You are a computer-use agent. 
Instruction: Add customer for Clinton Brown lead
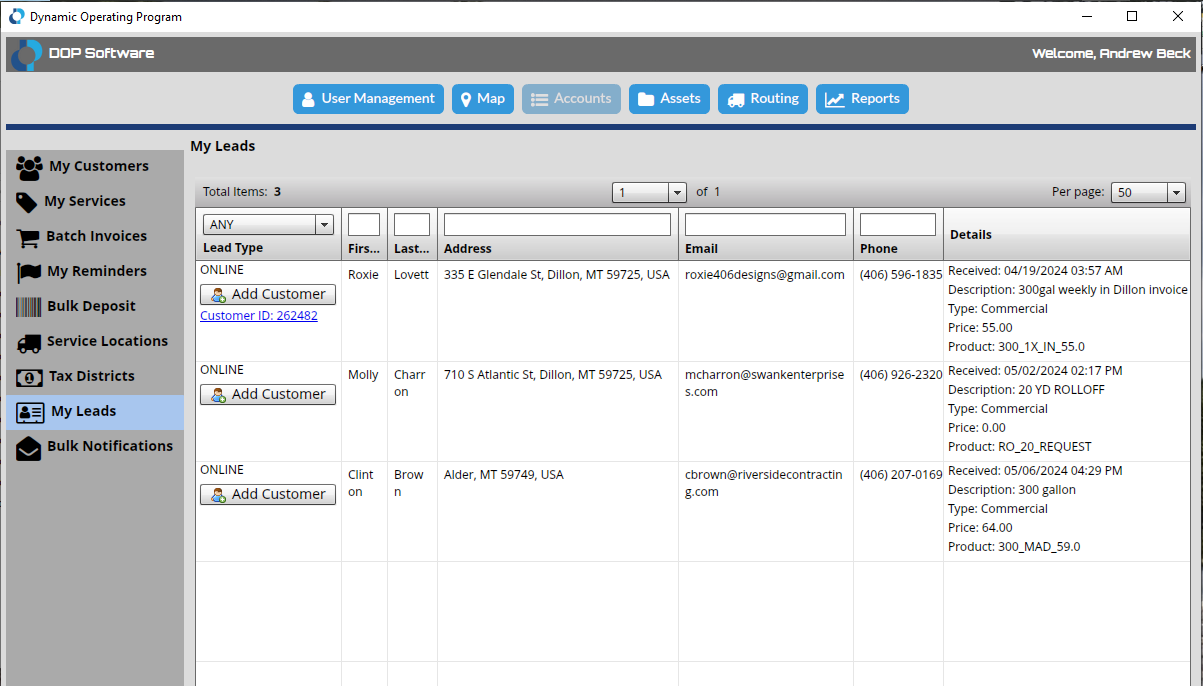click(x=268, y=495)
